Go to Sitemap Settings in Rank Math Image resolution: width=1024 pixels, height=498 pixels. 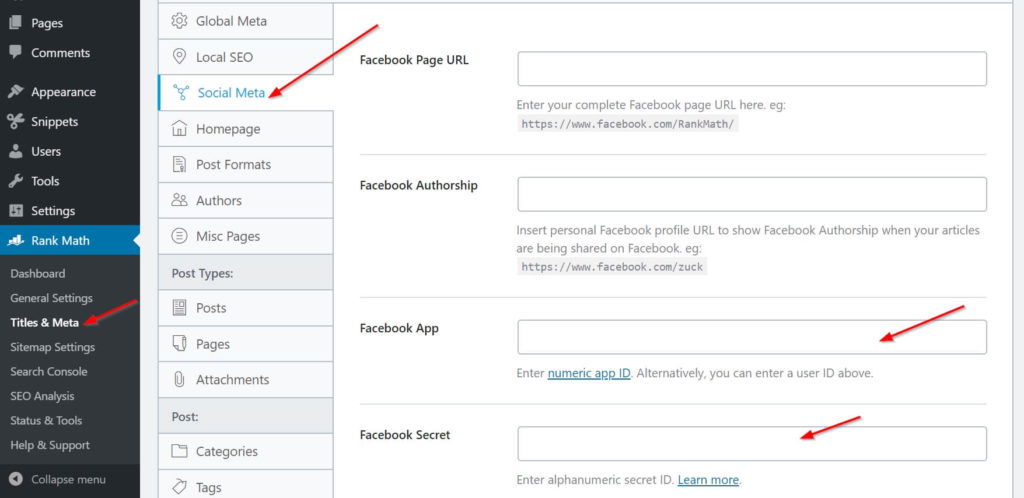pyautogui.click(x=52, y=347)
